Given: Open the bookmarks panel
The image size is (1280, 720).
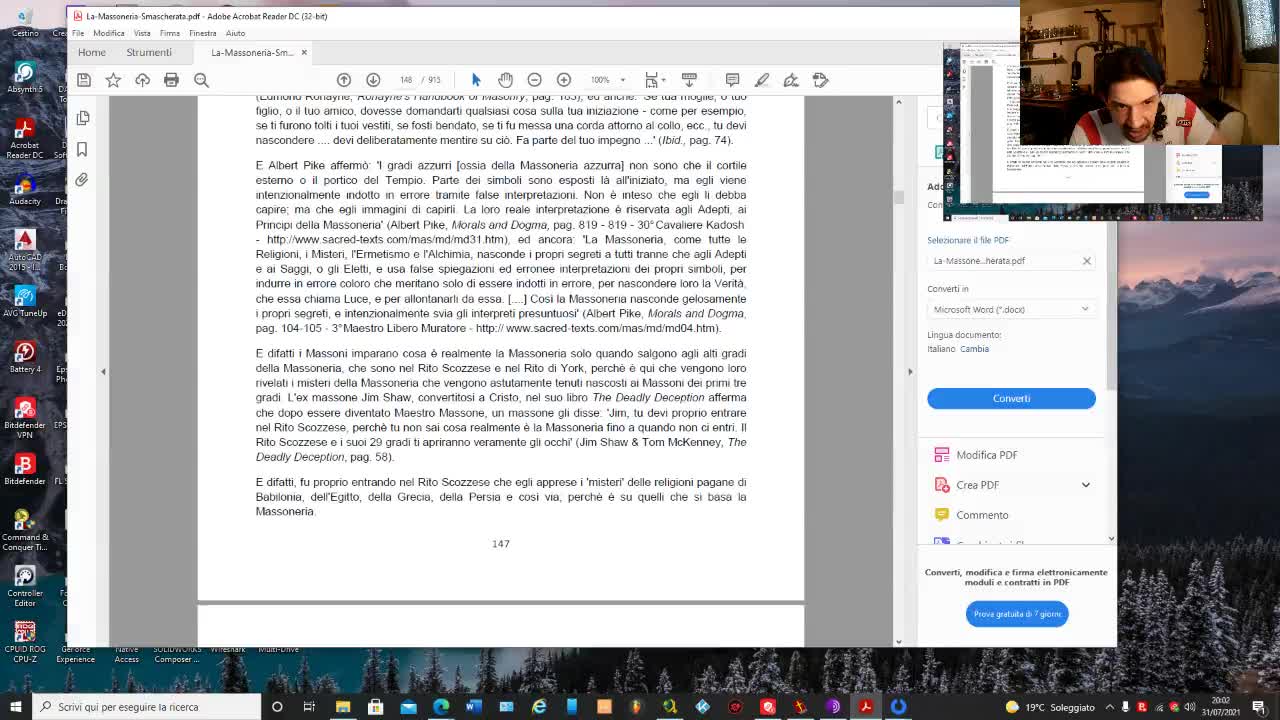Looking at the screenshot, I should pyautogui.click(x=82, y=149).
